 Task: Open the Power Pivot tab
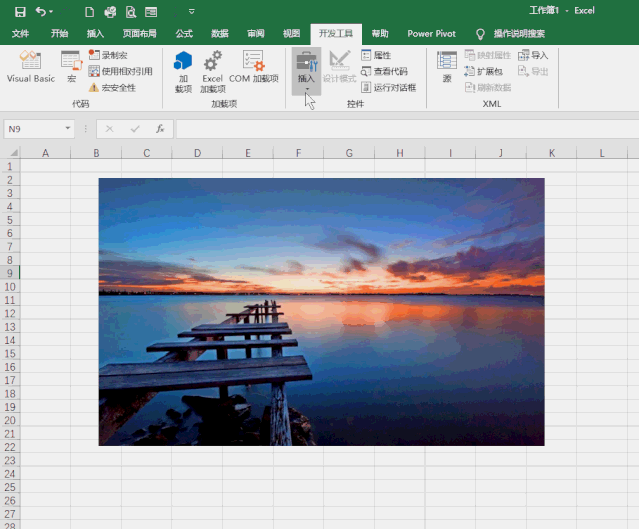click(x=432, y=33)
